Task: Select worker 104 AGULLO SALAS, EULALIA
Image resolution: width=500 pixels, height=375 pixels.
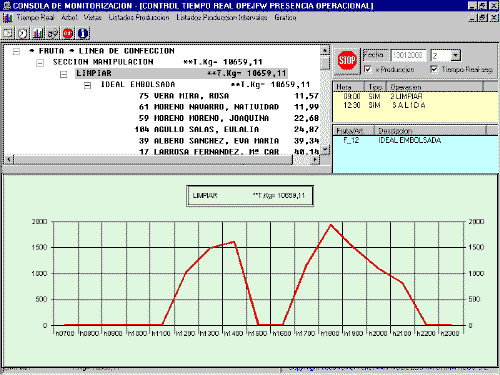Action: pos(227,129)
